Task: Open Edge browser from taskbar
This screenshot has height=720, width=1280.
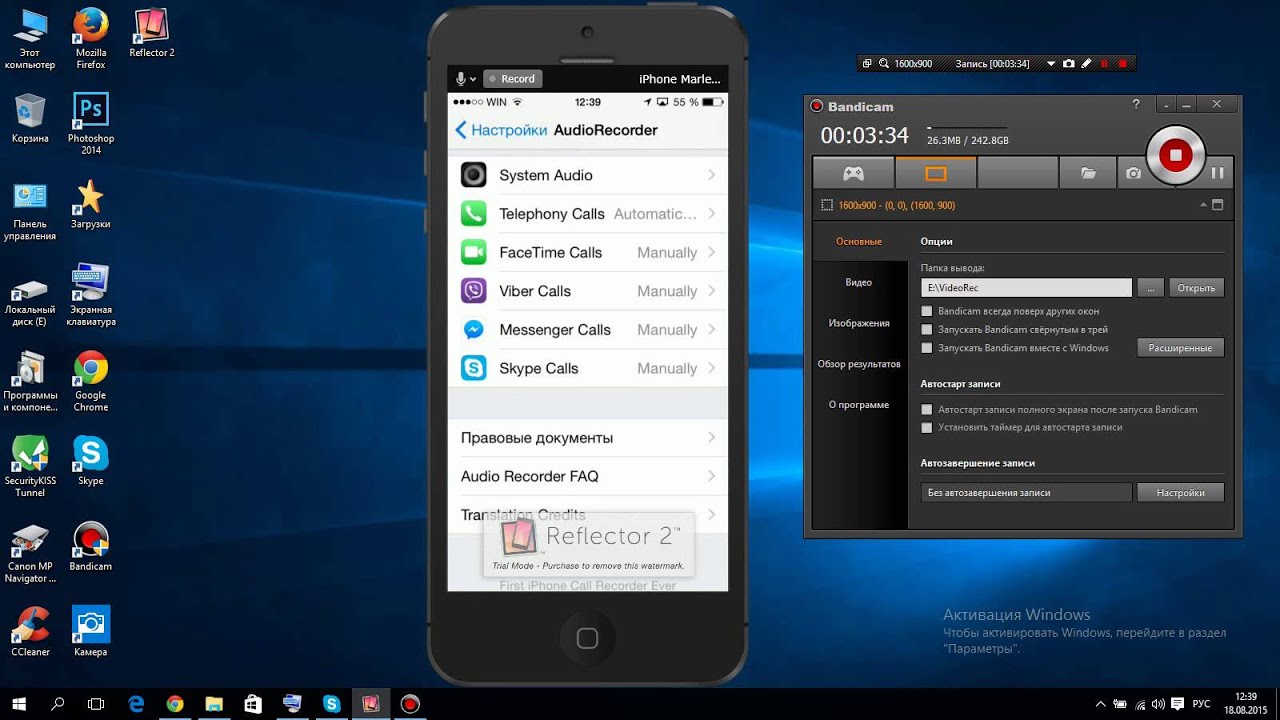Action: [x=136, y=704]
